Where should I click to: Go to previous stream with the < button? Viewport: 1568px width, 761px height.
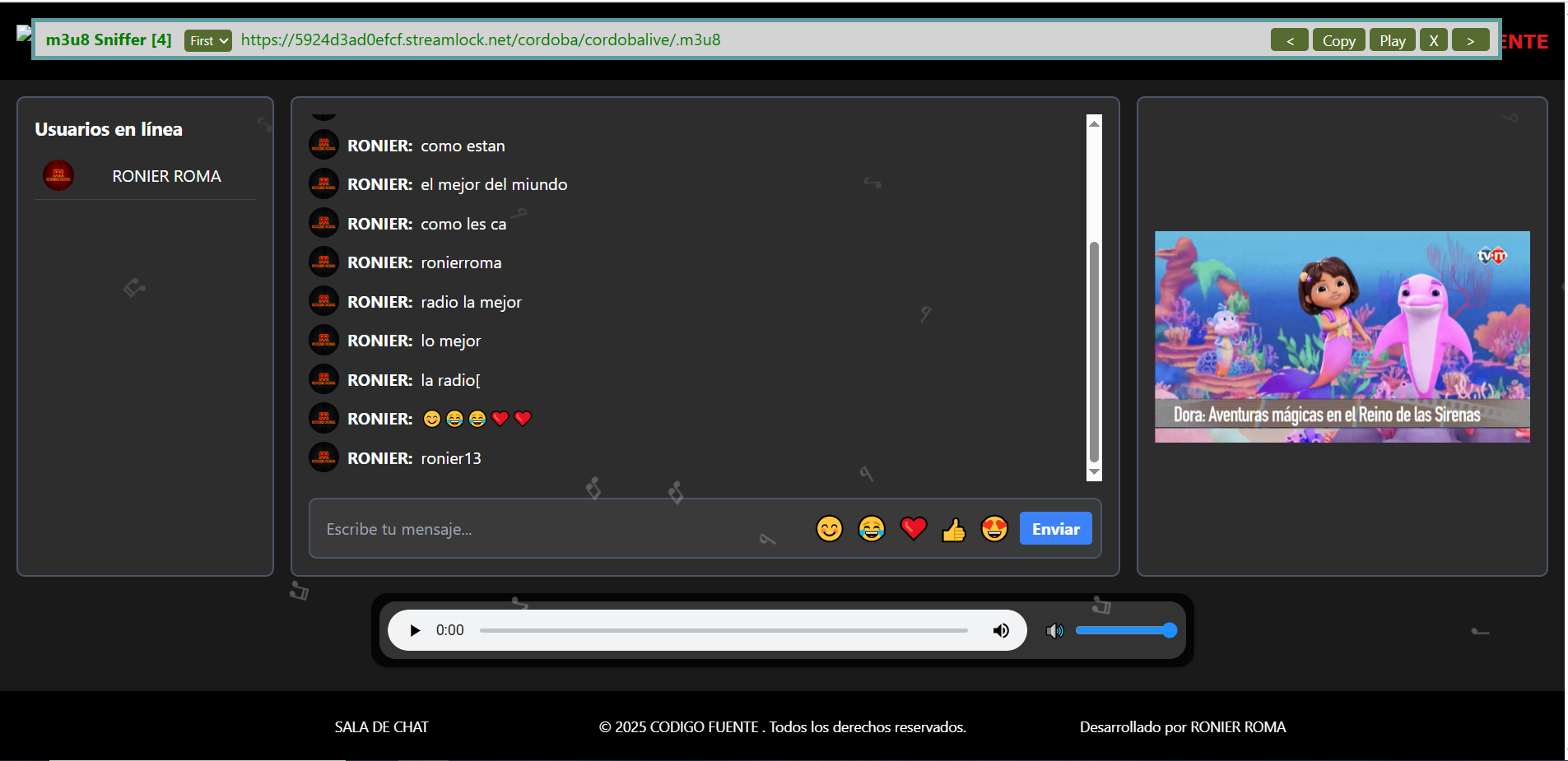[x=1289, y=39]
